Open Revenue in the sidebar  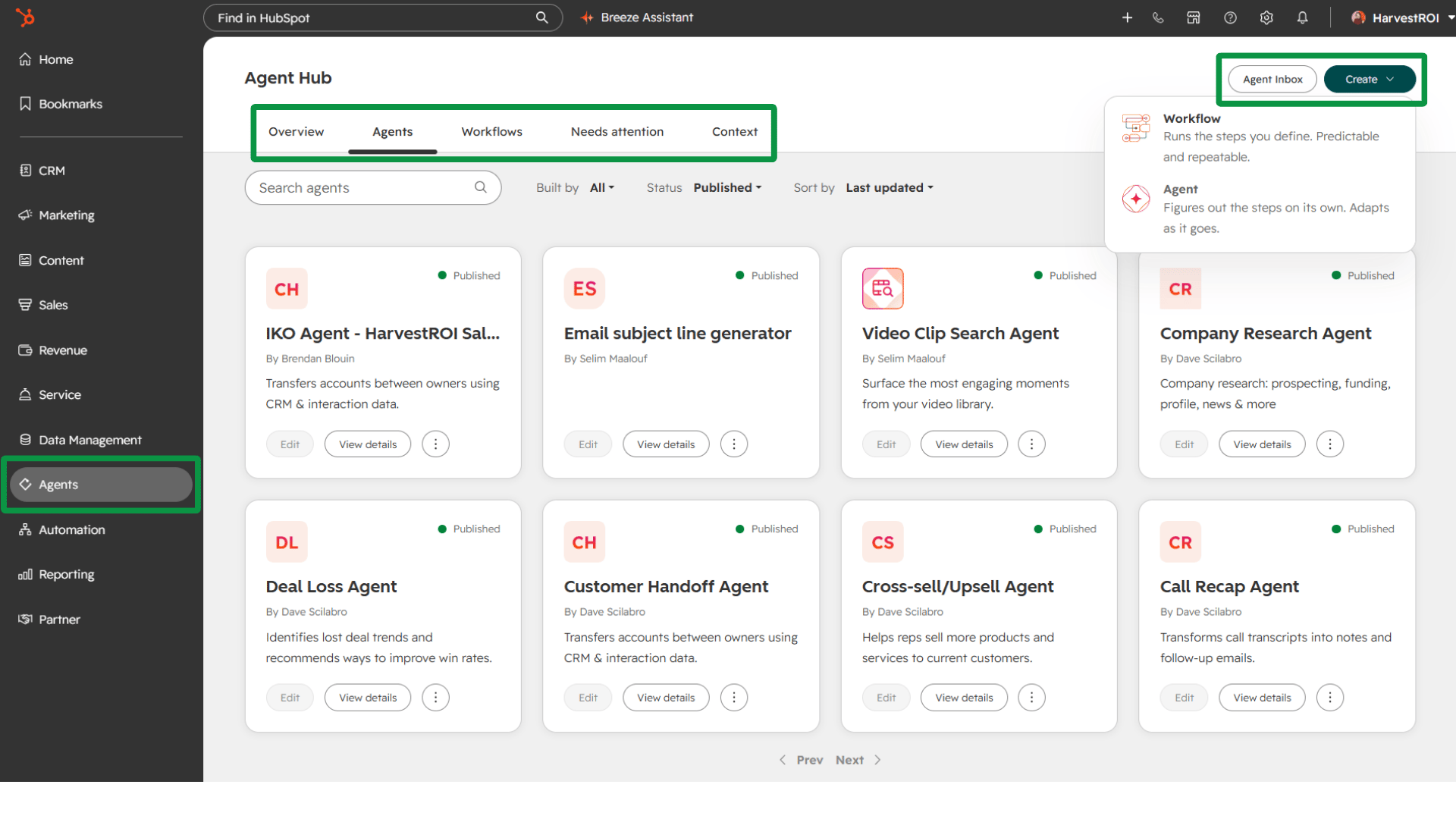coord(53,350)
